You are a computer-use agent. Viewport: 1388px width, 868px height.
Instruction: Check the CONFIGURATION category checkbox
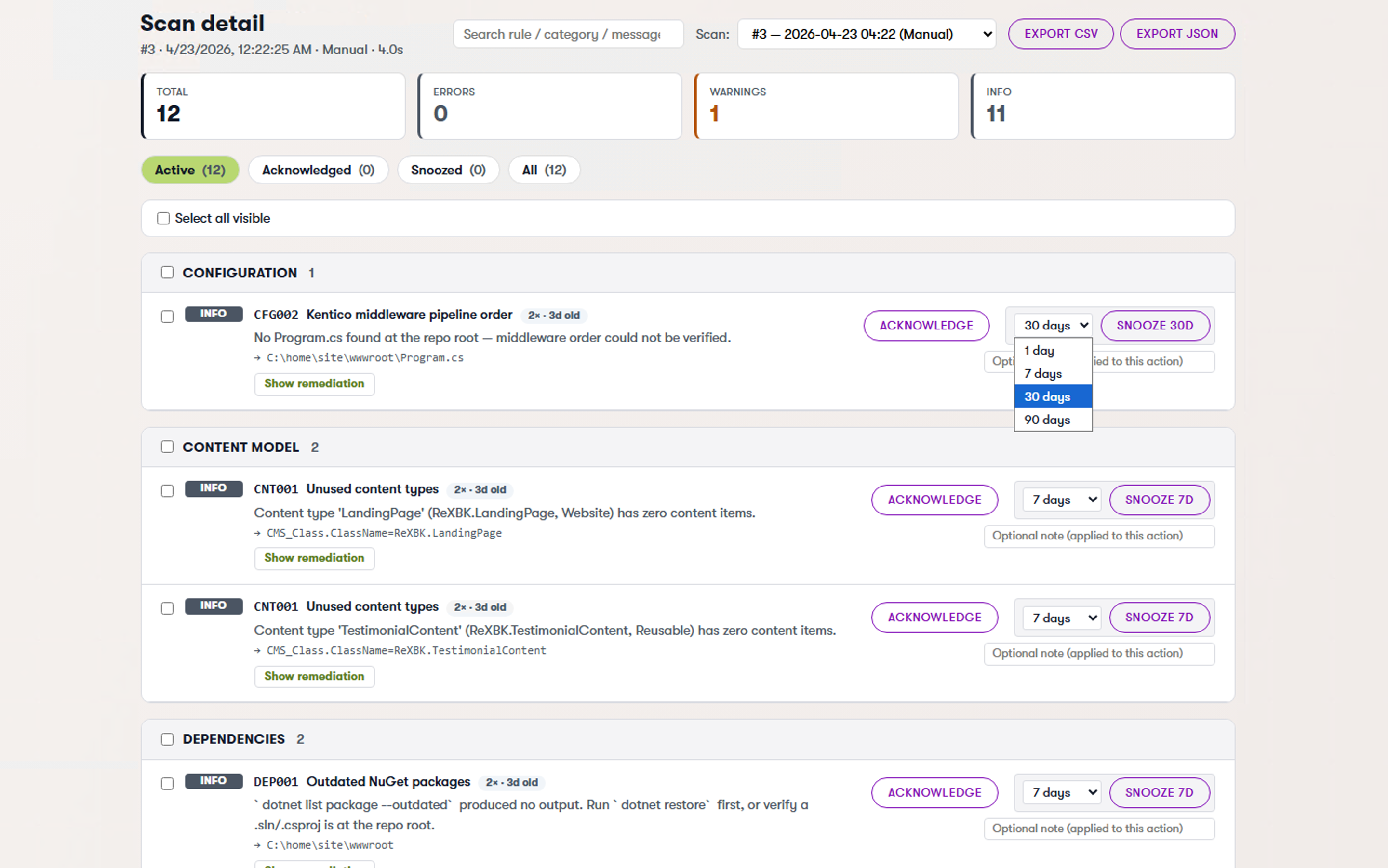pyautogui.click(x=167, y=272)
